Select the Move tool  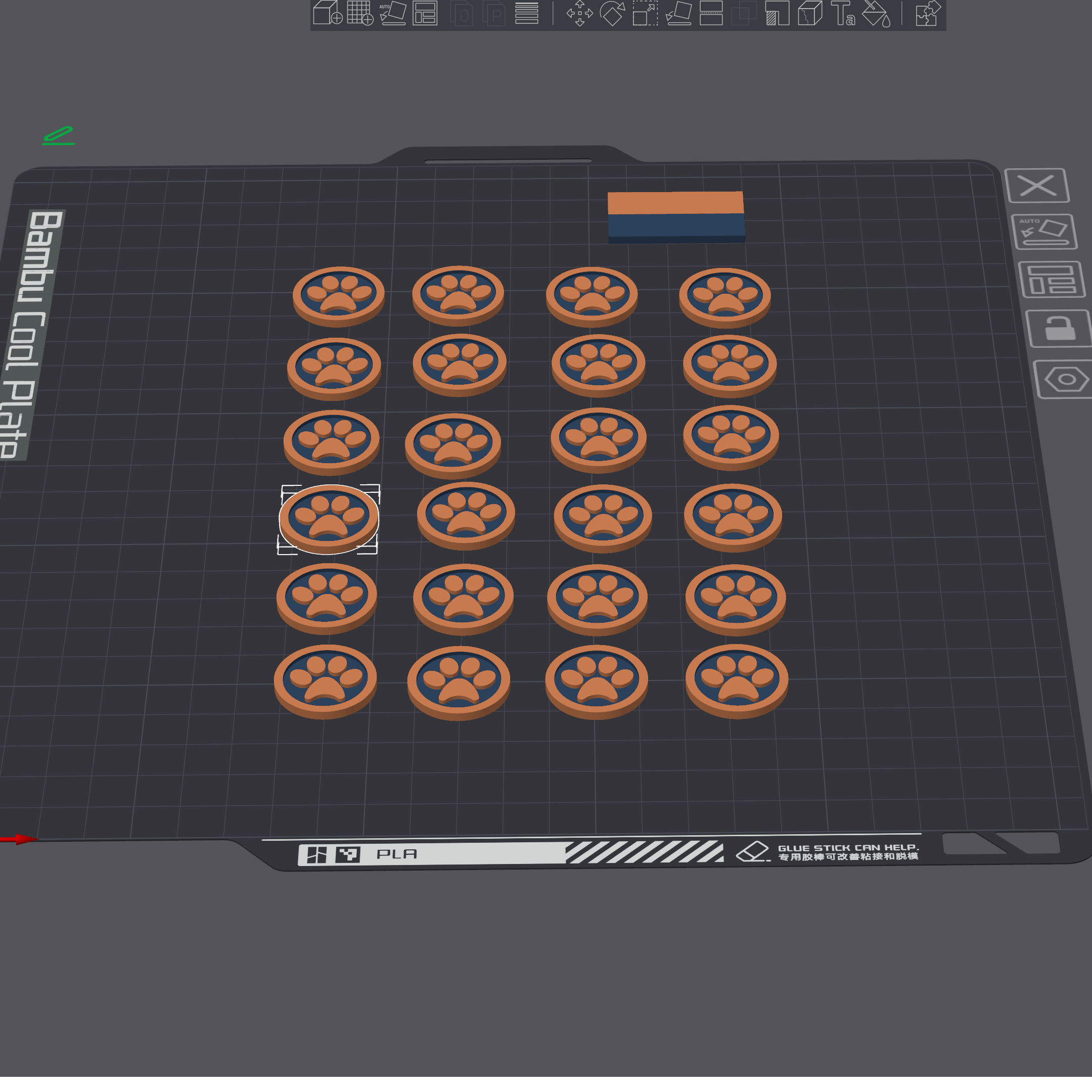tap(579, 13)
